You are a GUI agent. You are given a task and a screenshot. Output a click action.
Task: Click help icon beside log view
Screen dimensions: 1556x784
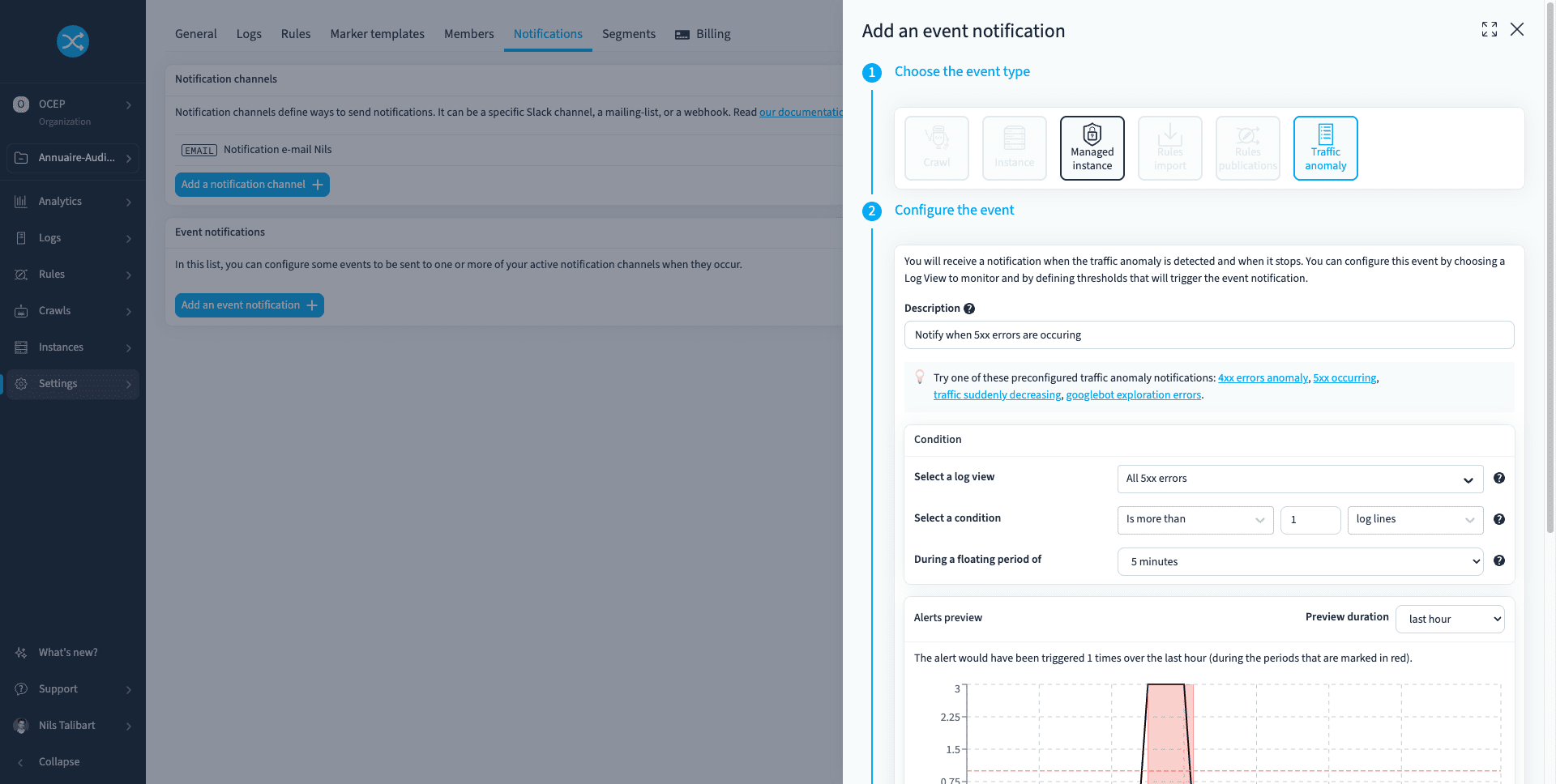pos(1498,479)
